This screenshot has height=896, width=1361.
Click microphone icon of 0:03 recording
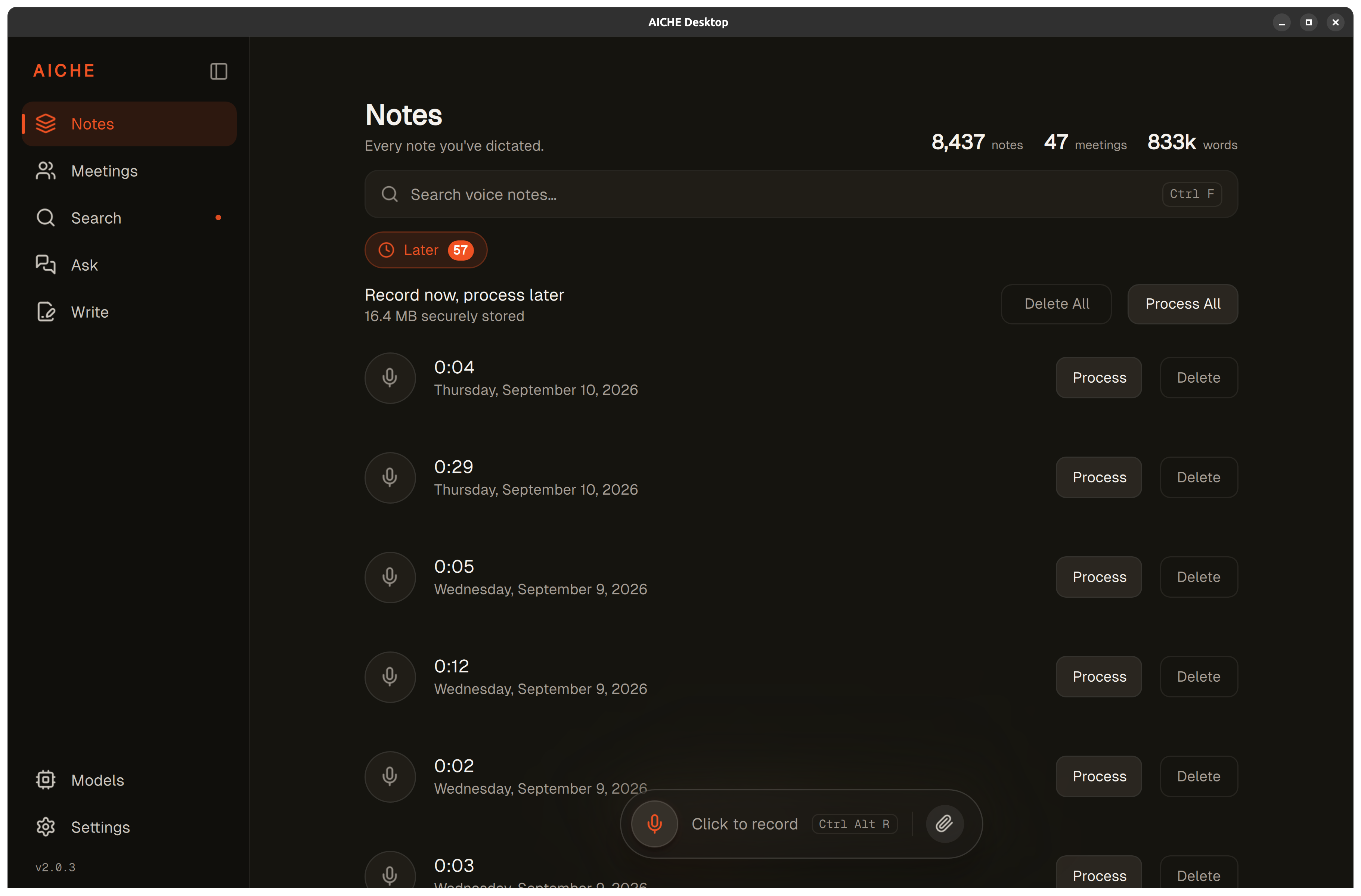(390, 872)
